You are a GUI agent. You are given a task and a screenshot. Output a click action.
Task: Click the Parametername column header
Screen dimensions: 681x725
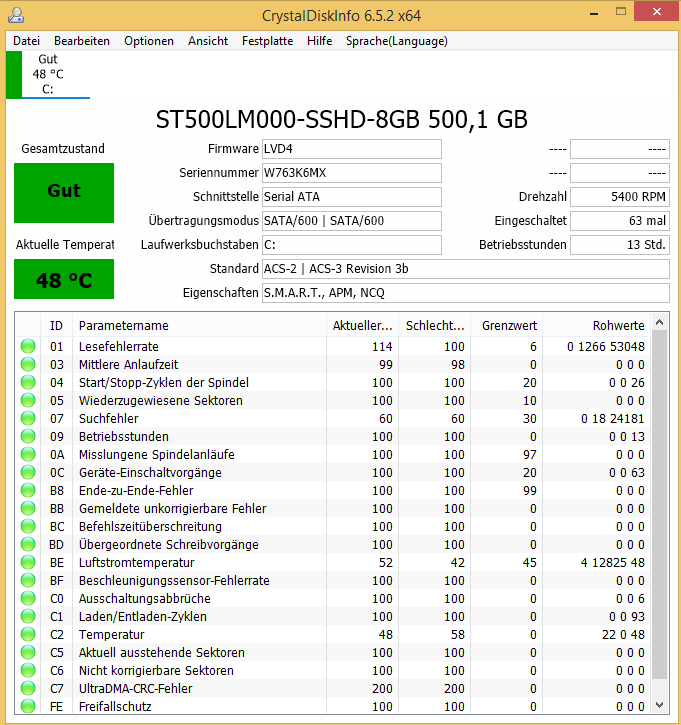point(199,326)
